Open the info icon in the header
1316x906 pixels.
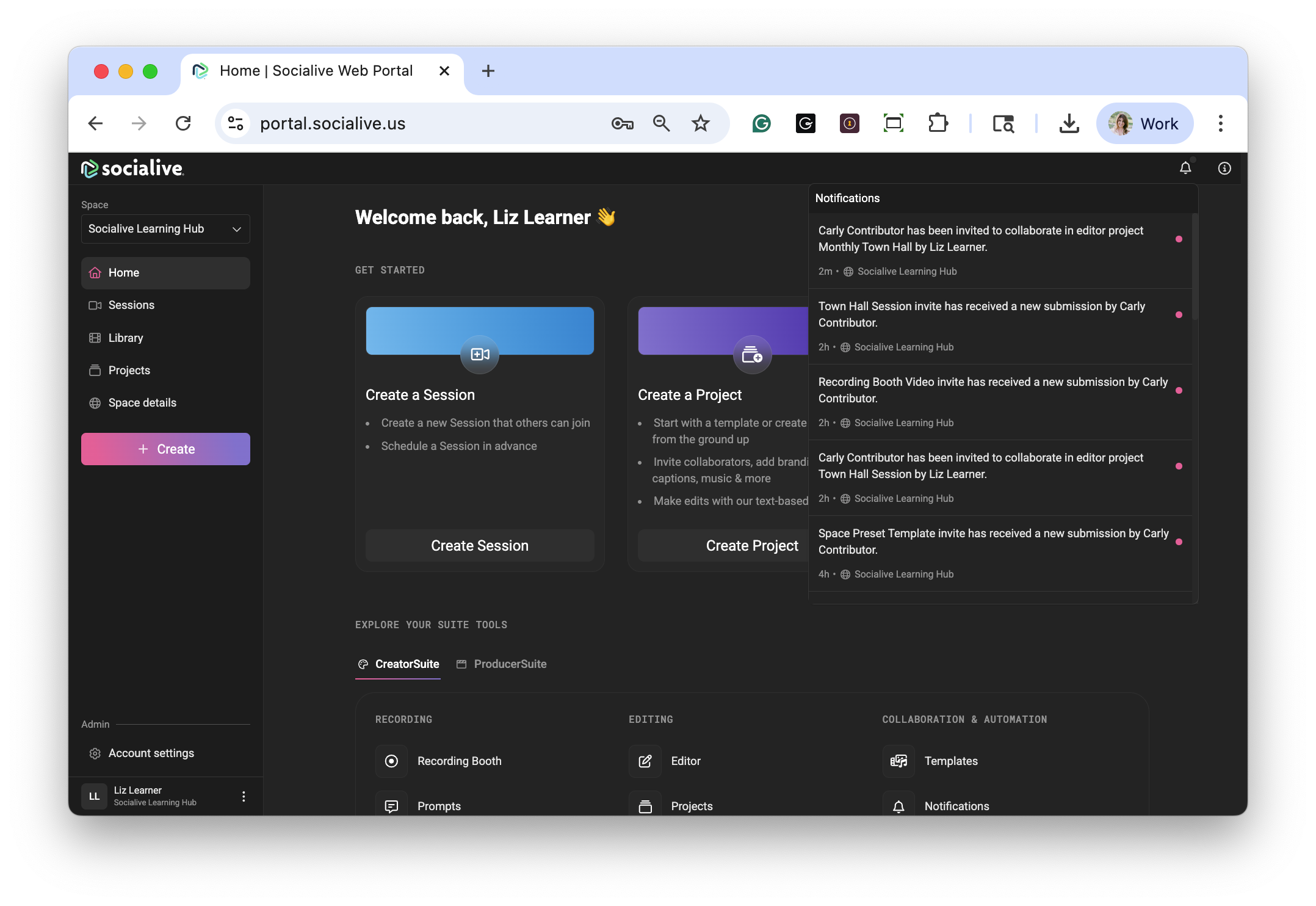coord(1224,168)
